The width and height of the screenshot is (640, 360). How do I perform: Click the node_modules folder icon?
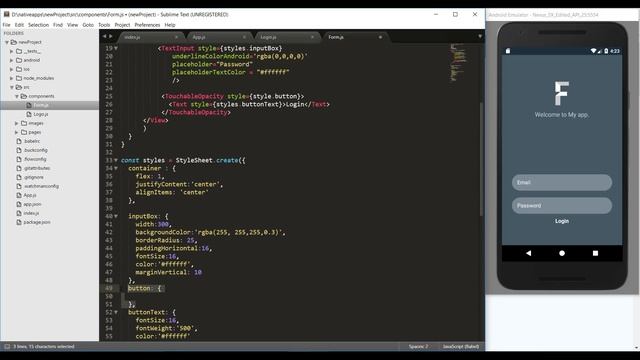coord(19,78)
